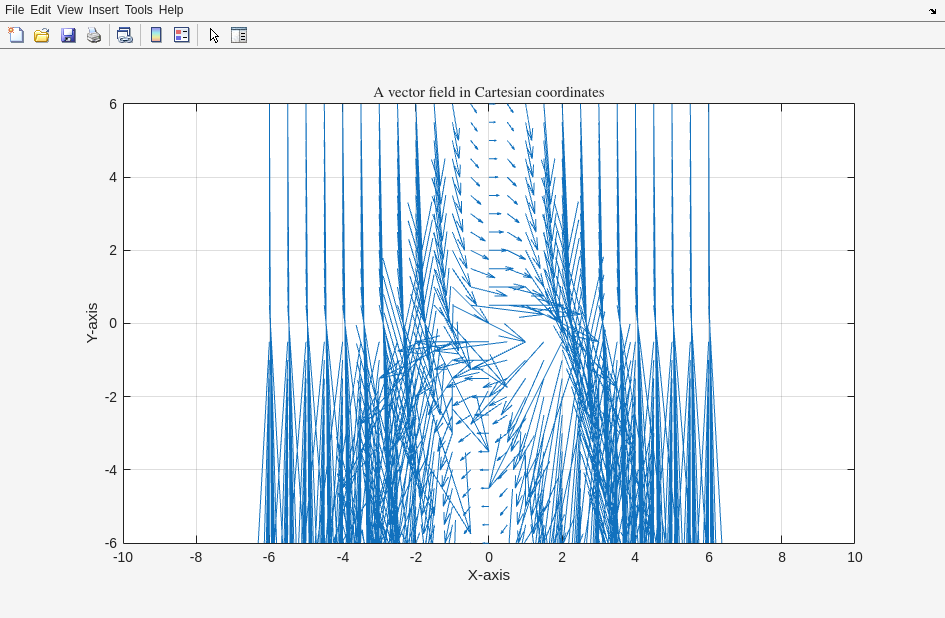
Task: Insert a colorbar from toolbar
Action: point(156,35)
